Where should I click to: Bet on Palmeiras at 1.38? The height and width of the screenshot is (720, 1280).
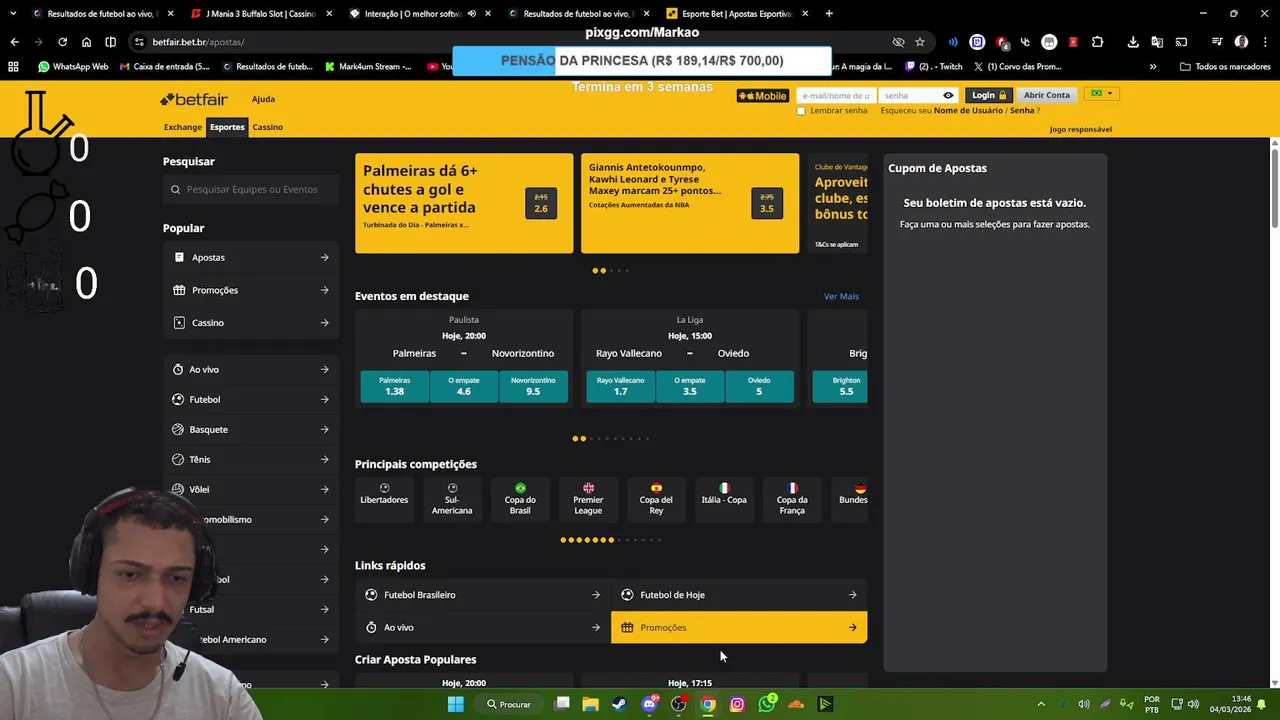[x=394, y=386]
